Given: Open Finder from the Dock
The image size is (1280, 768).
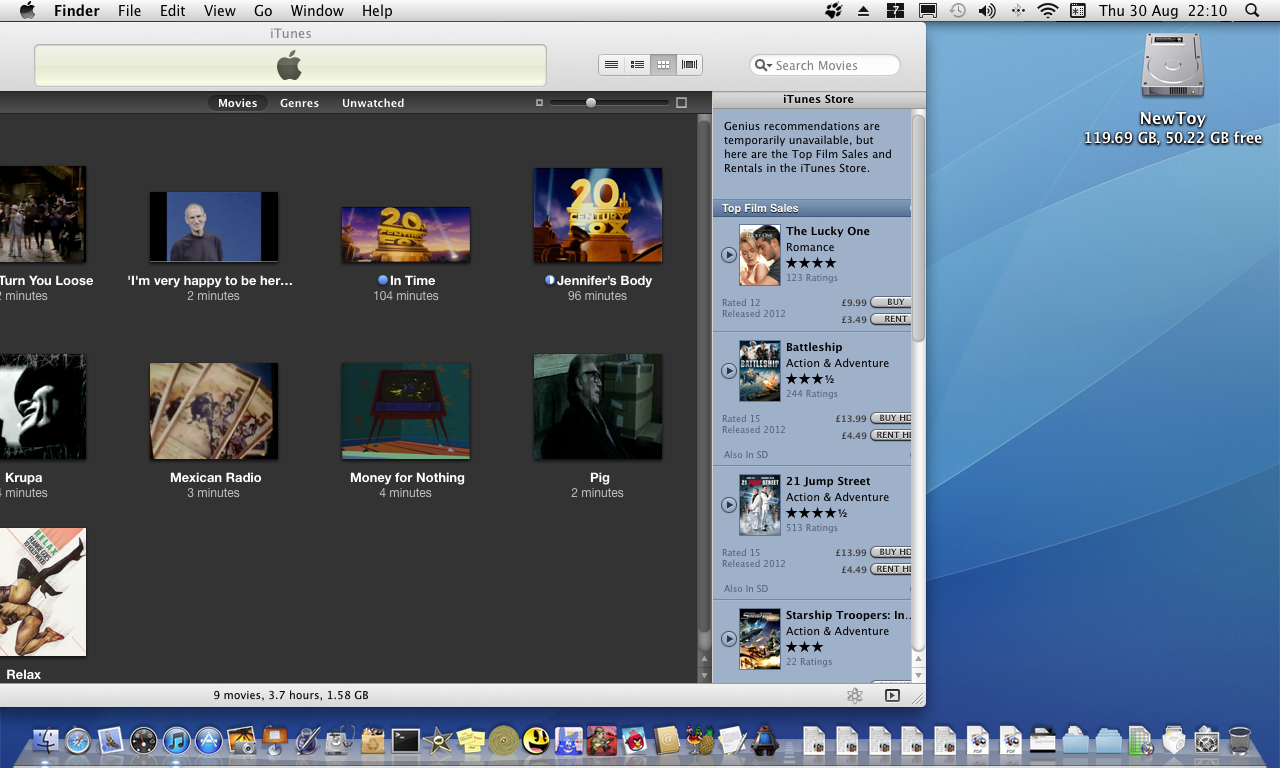Looking at the screenshot, I should (46, 741).
